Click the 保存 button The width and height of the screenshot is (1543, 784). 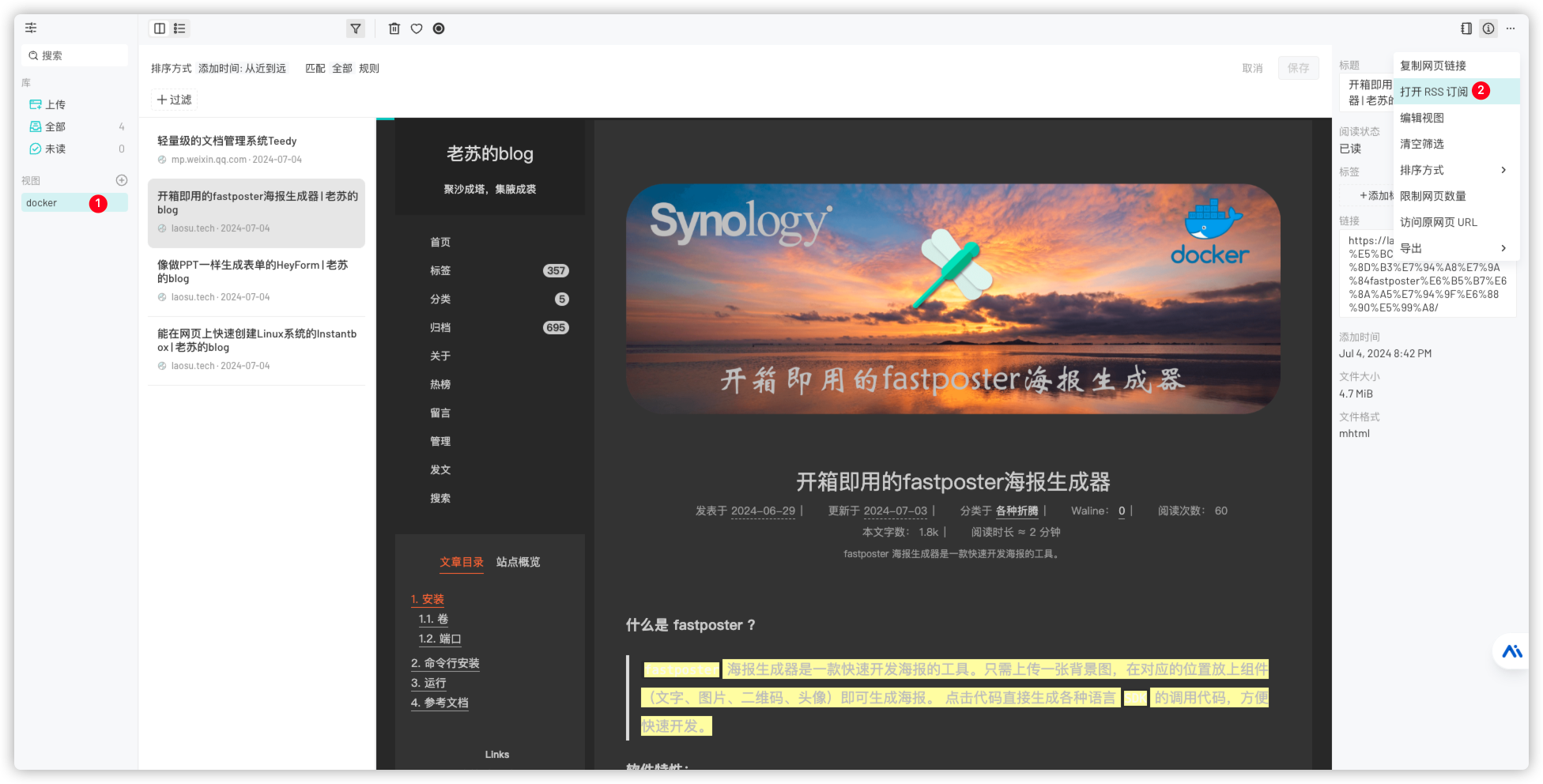[1298, 69]
